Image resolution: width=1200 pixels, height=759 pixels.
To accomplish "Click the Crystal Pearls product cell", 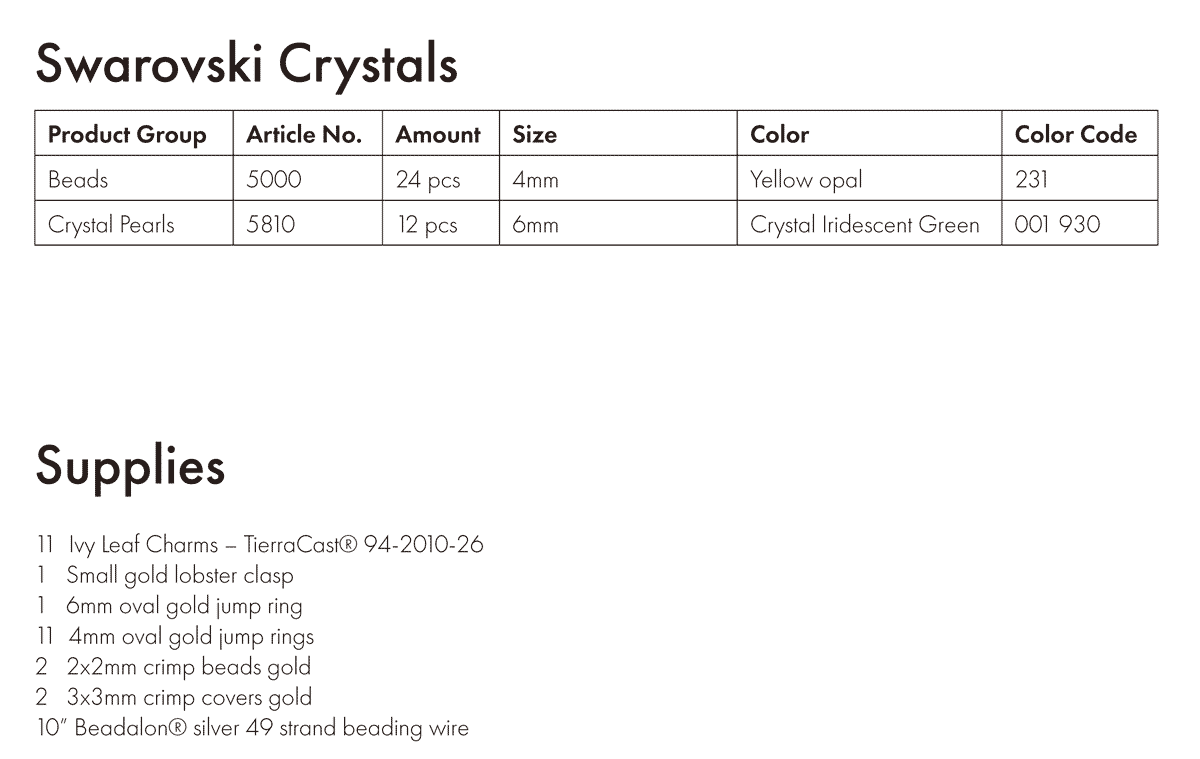I will coord(134,223).
